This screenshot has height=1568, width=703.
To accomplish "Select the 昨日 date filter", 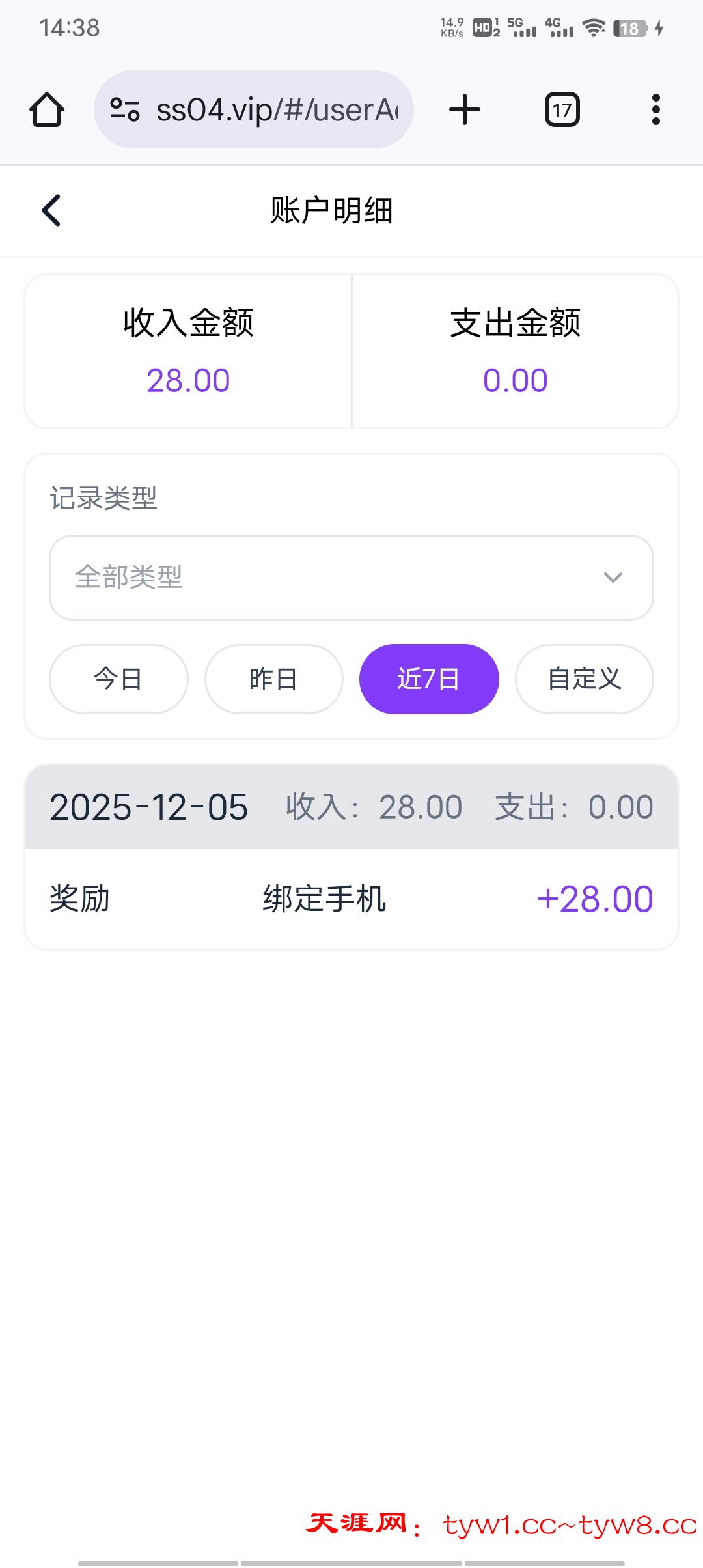I will click(273, 679).
